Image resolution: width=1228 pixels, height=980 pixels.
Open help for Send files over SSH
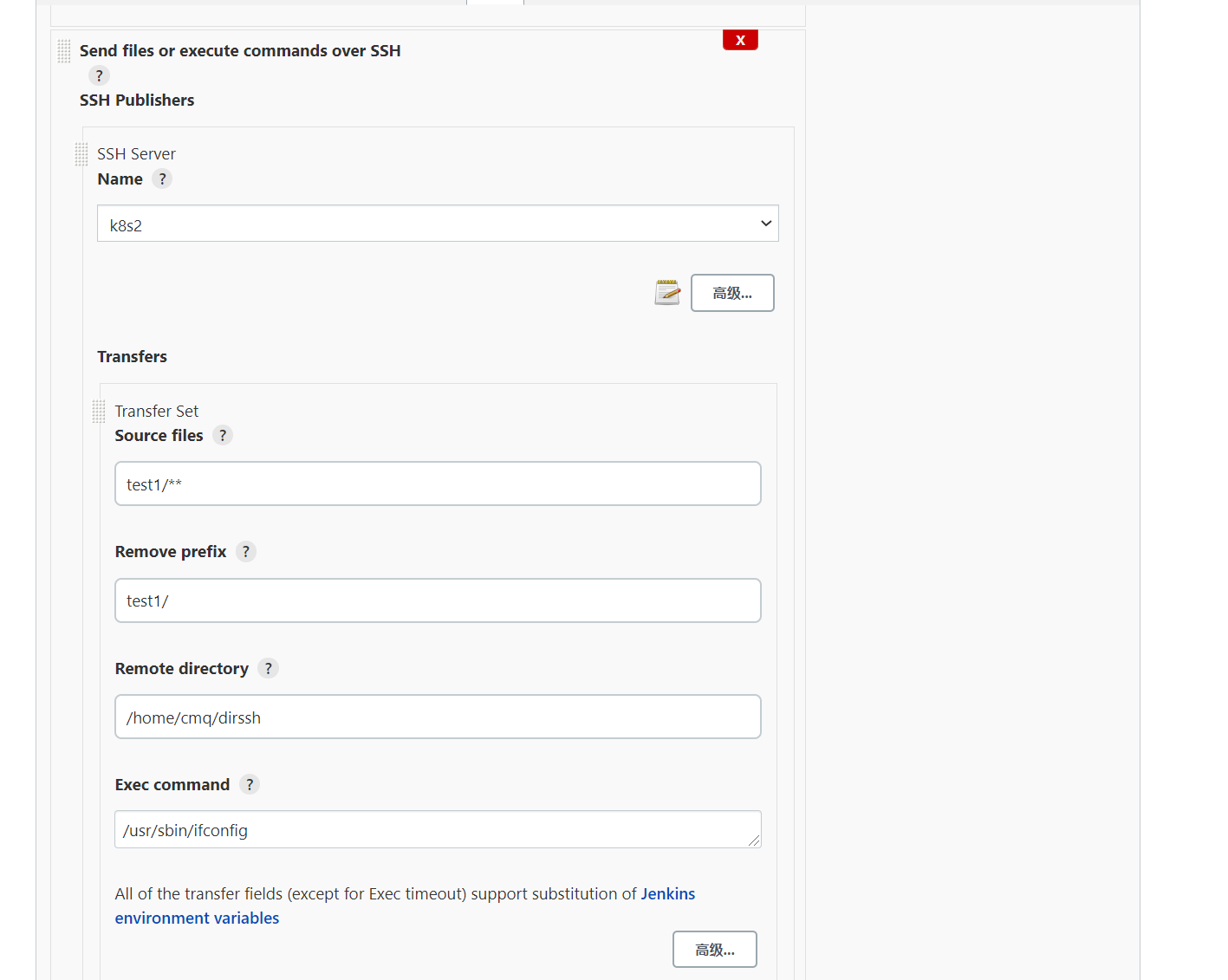[99, 75]
